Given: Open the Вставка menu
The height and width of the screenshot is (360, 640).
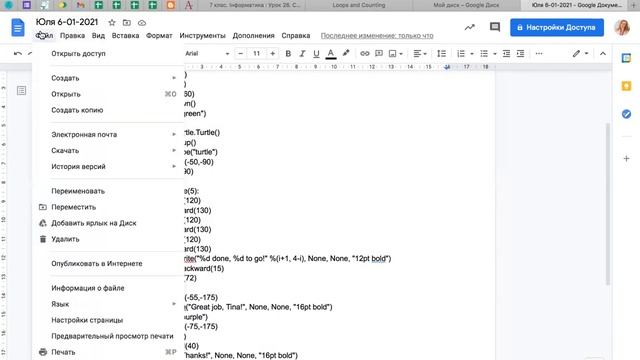Looking at the screenshot, I should click(x=125, y=36).
